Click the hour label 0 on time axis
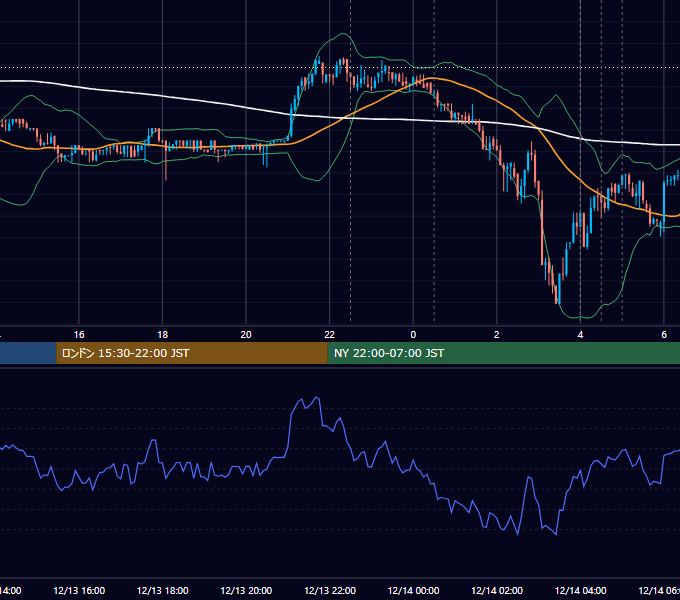This screenshot has width=680, height=600. point(413,335)
